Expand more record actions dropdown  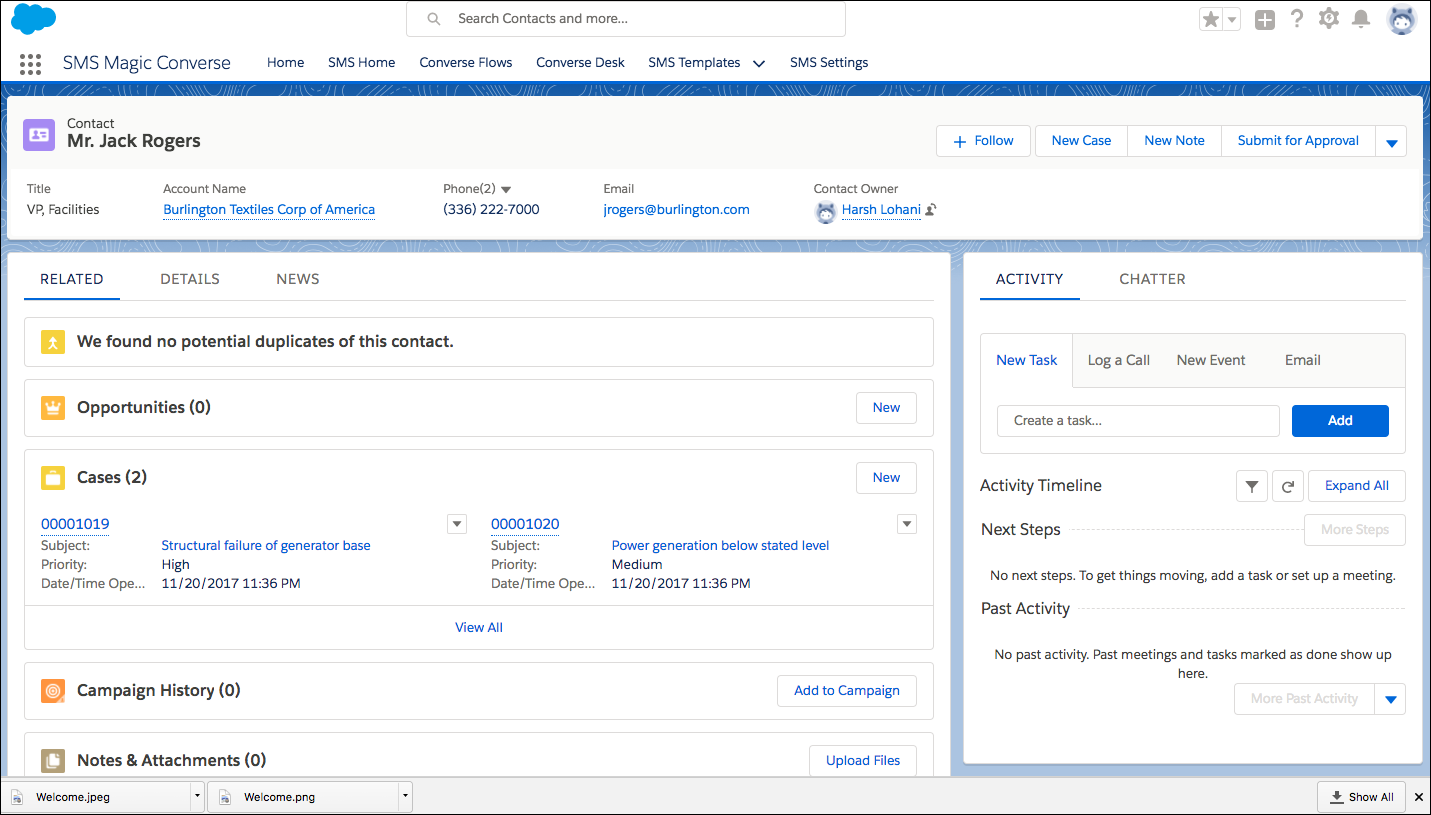[x=1391, y=141]
